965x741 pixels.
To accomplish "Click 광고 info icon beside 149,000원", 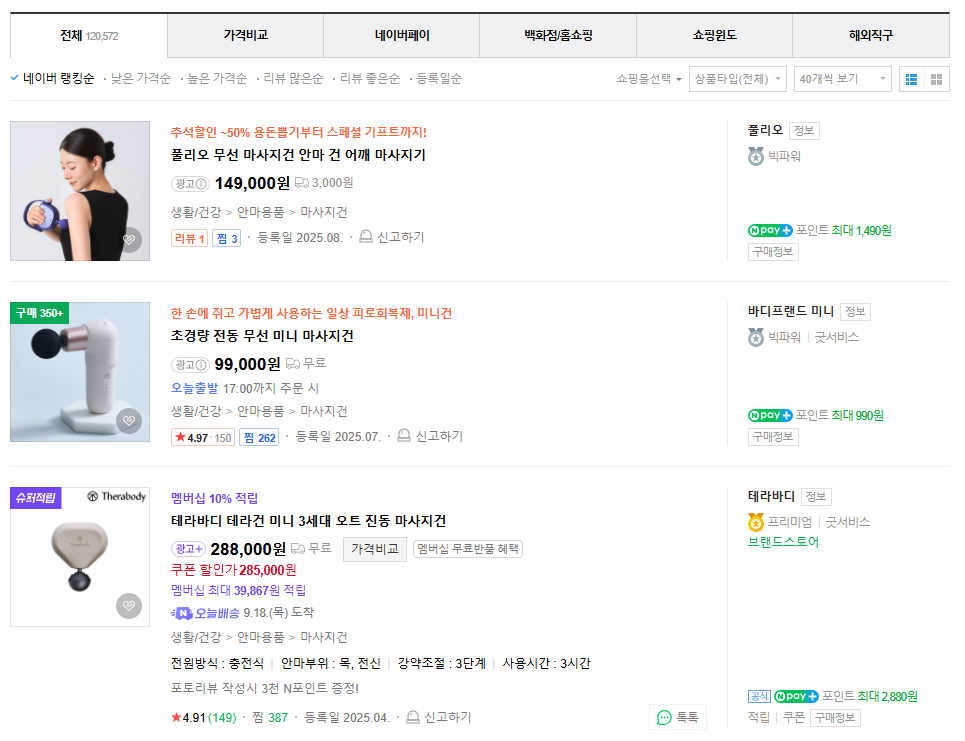I will click(190, 183).
